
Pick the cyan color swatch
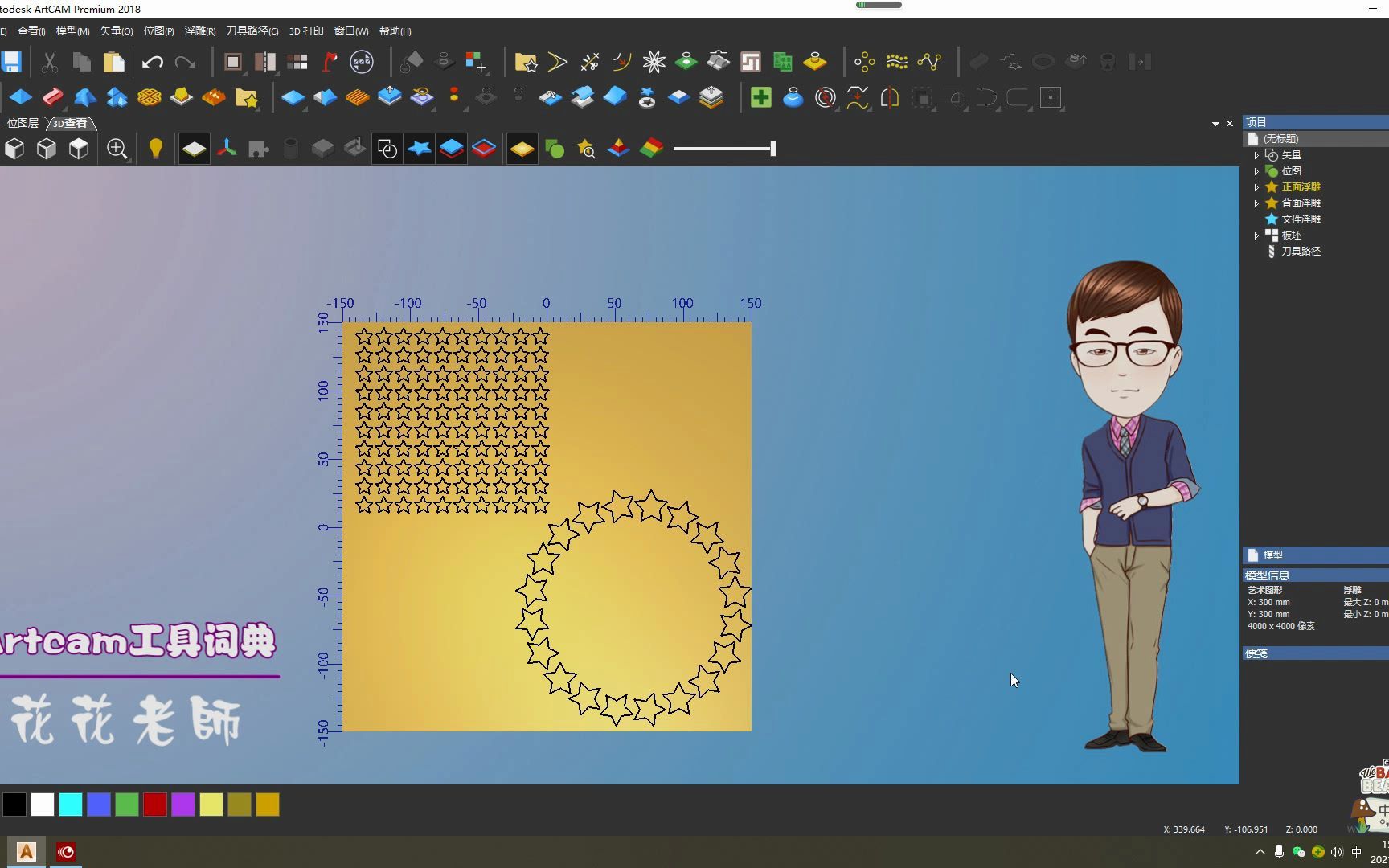point(71,805)
